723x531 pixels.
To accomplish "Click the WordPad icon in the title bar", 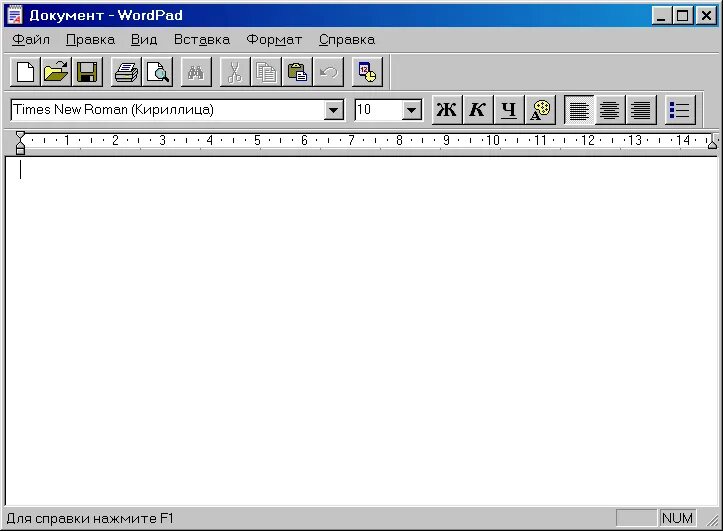I will [15, 15].
